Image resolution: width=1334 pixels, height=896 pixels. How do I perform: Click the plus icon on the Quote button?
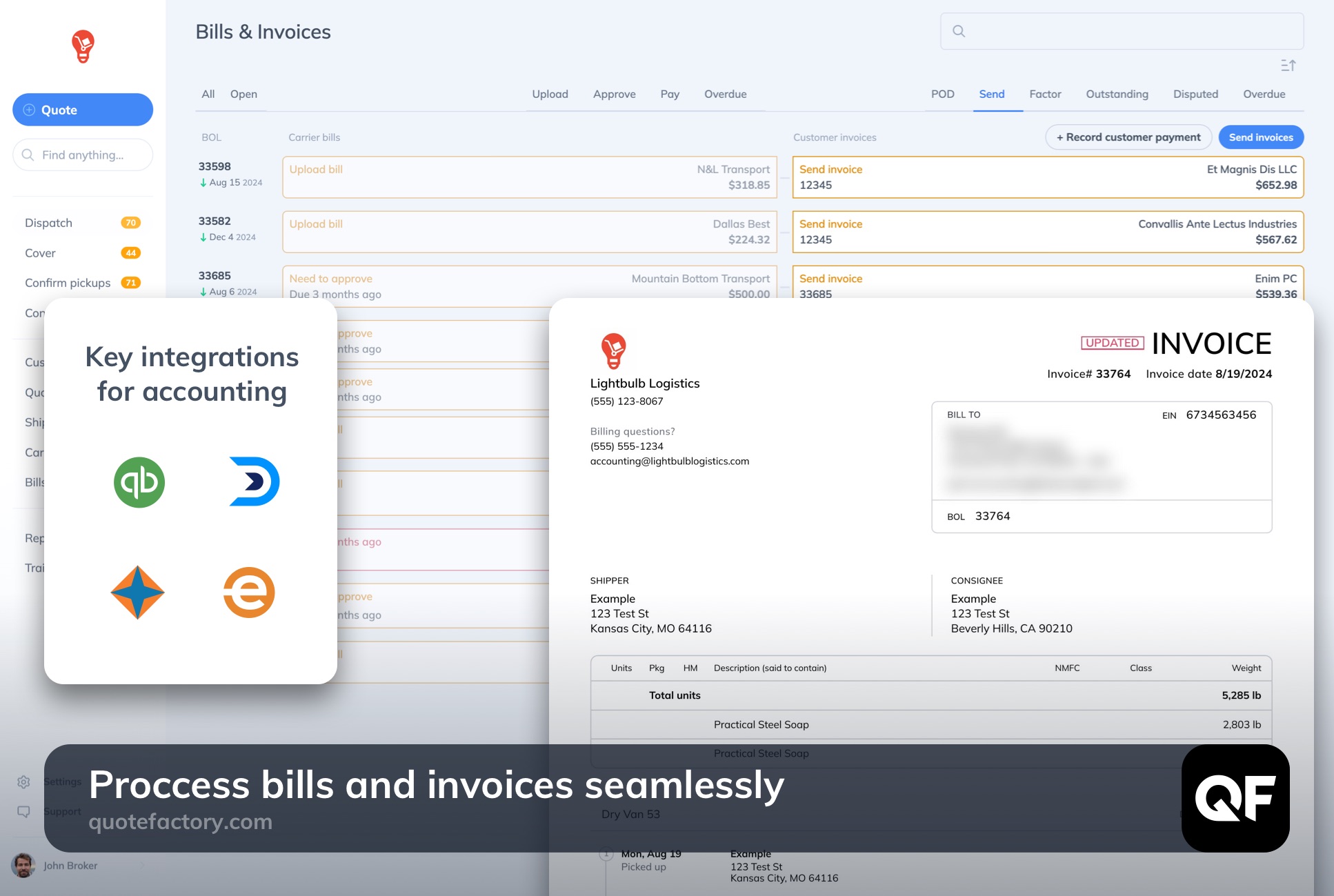[29, 110]
